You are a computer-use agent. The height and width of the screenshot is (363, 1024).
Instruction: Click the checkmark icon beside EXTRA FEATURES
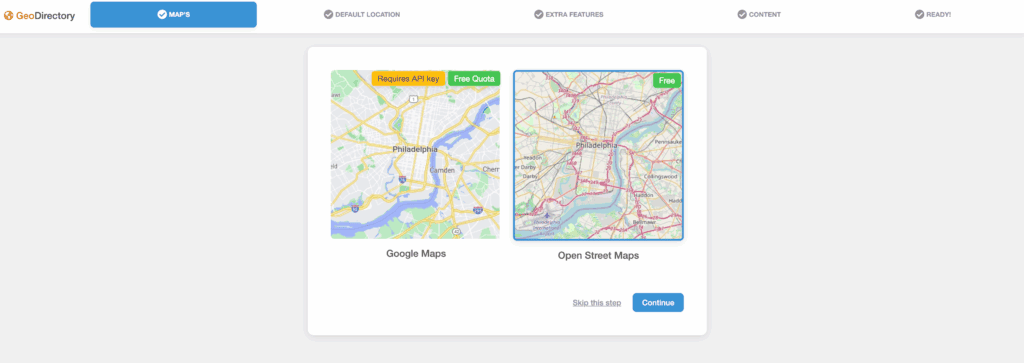(x=539, y=14)
